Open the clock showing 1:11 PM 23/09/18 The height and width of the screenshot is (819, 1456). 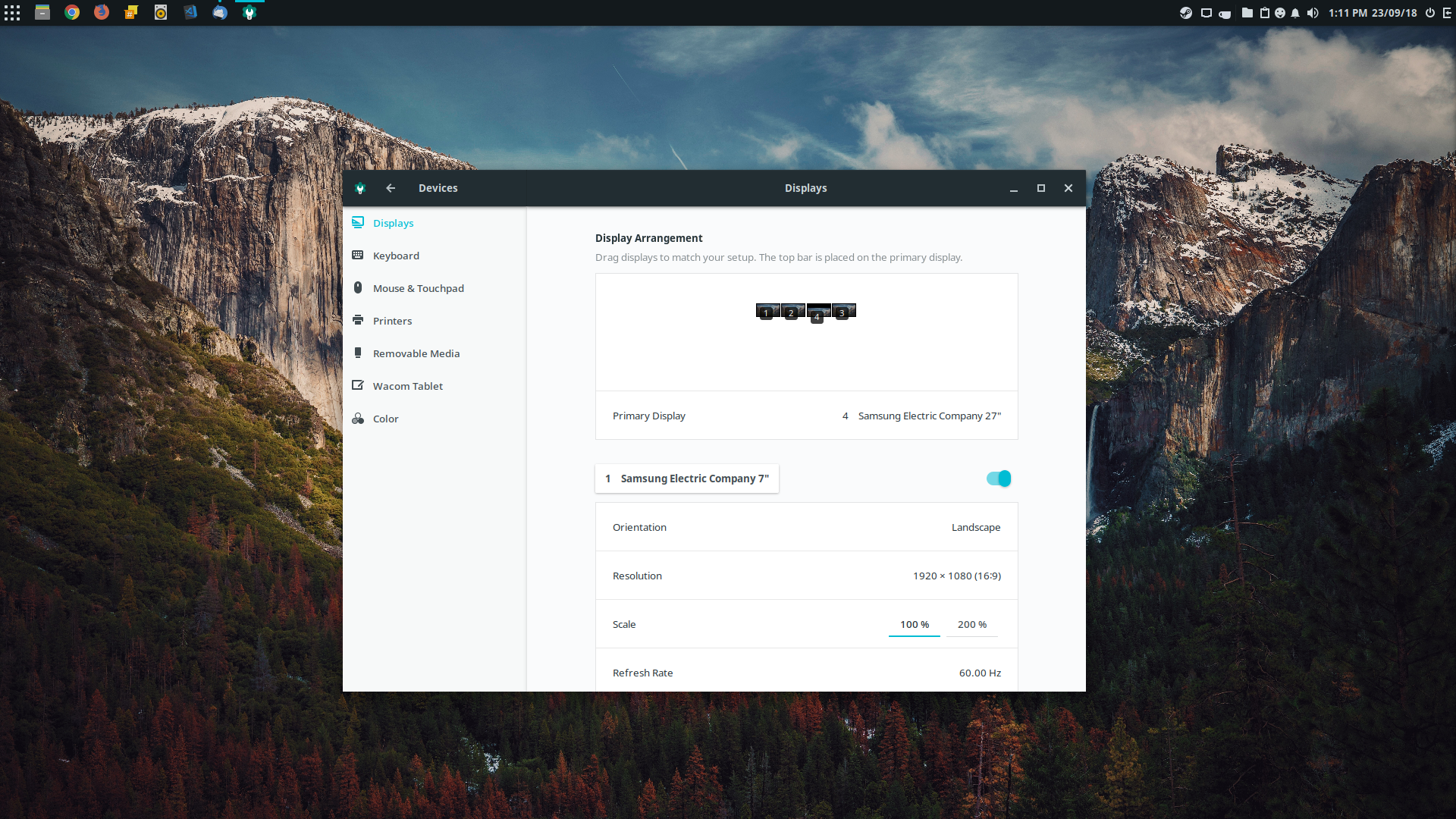[1373, 13]
